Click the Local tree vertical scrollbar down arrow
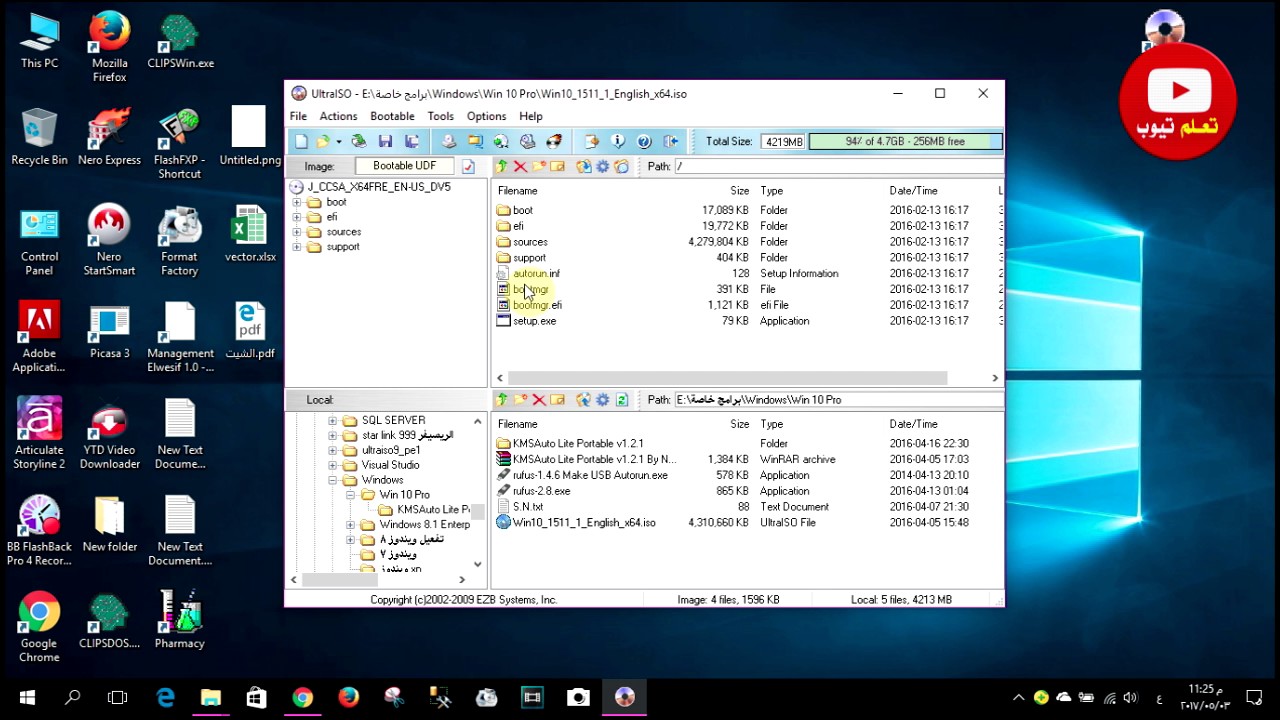The image size is (1280, 720). click(x=477, y=565)
